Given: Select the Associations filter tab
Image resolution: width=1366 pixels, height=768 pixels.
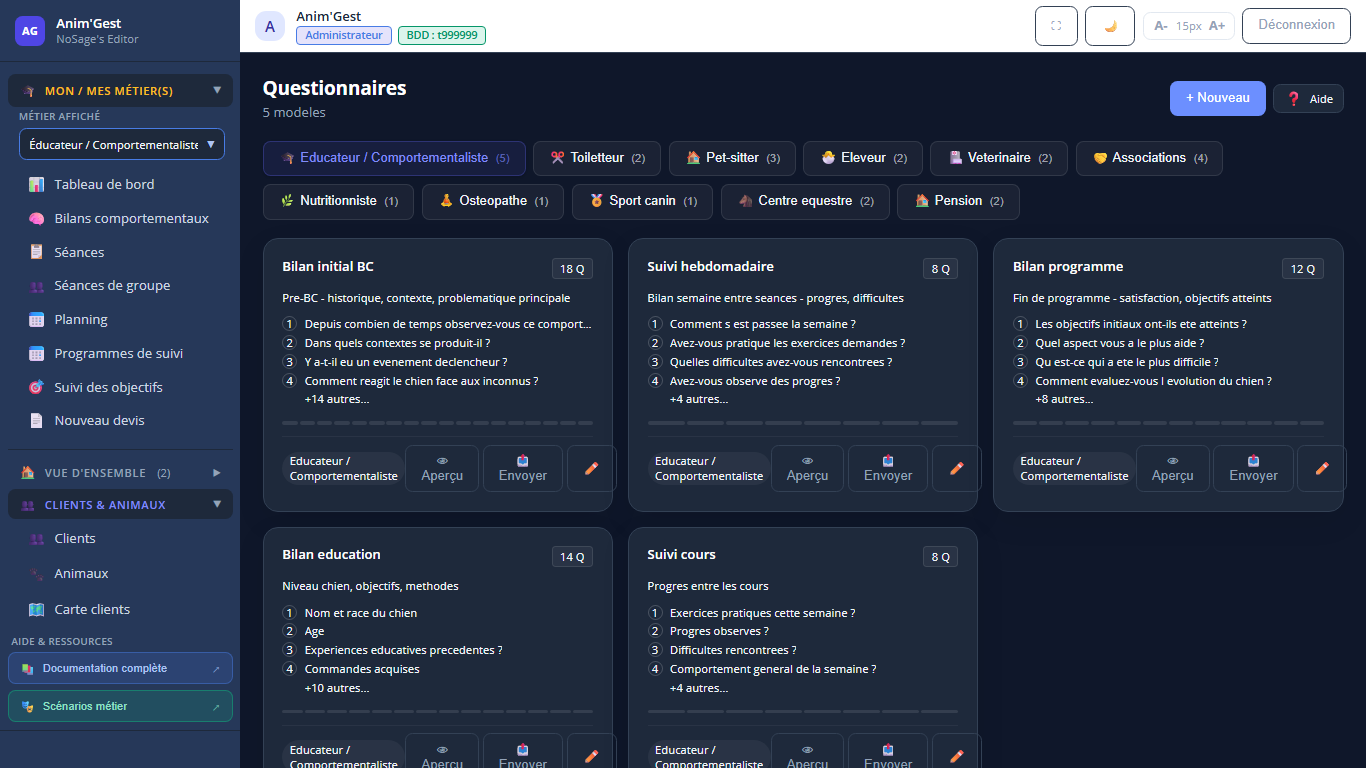Looking at the screenshot, I should point(1149,158).
